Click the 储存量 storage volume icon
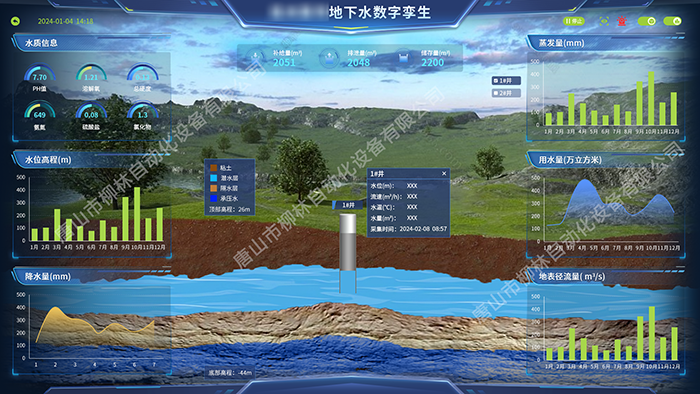This screenshot has width=700, height=394. pyautogui.click(x=404, y=58)
